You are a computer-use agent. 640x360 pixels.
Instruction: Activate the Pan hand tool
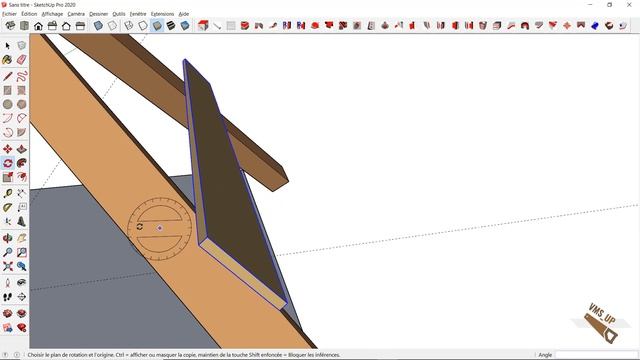(x=22, y=238)
